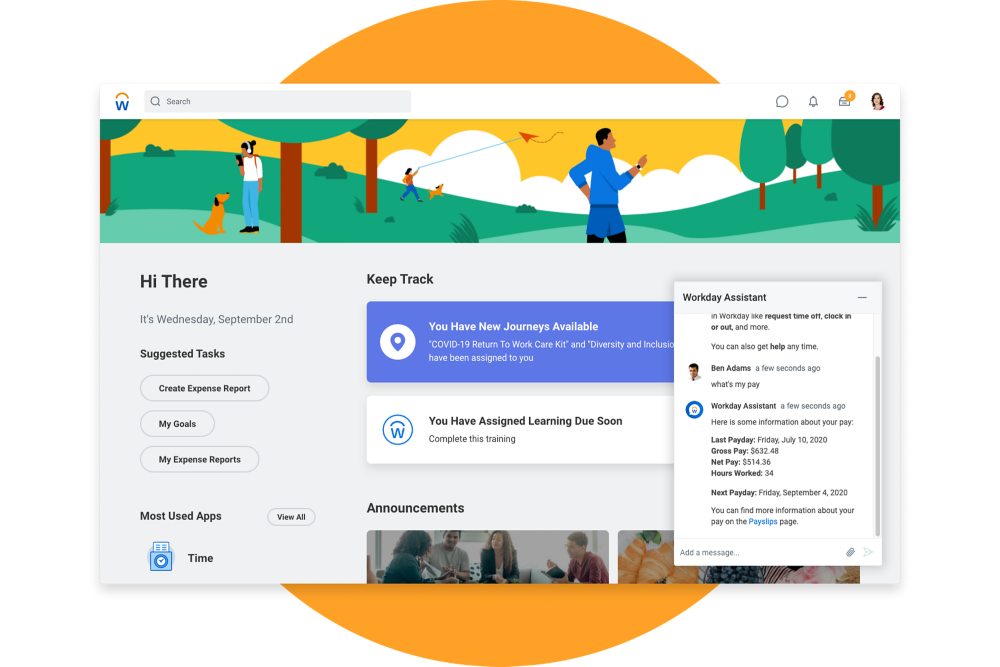1000x667 pixels.
Task: Click the 'what's my pay' message
Action: 735,385
